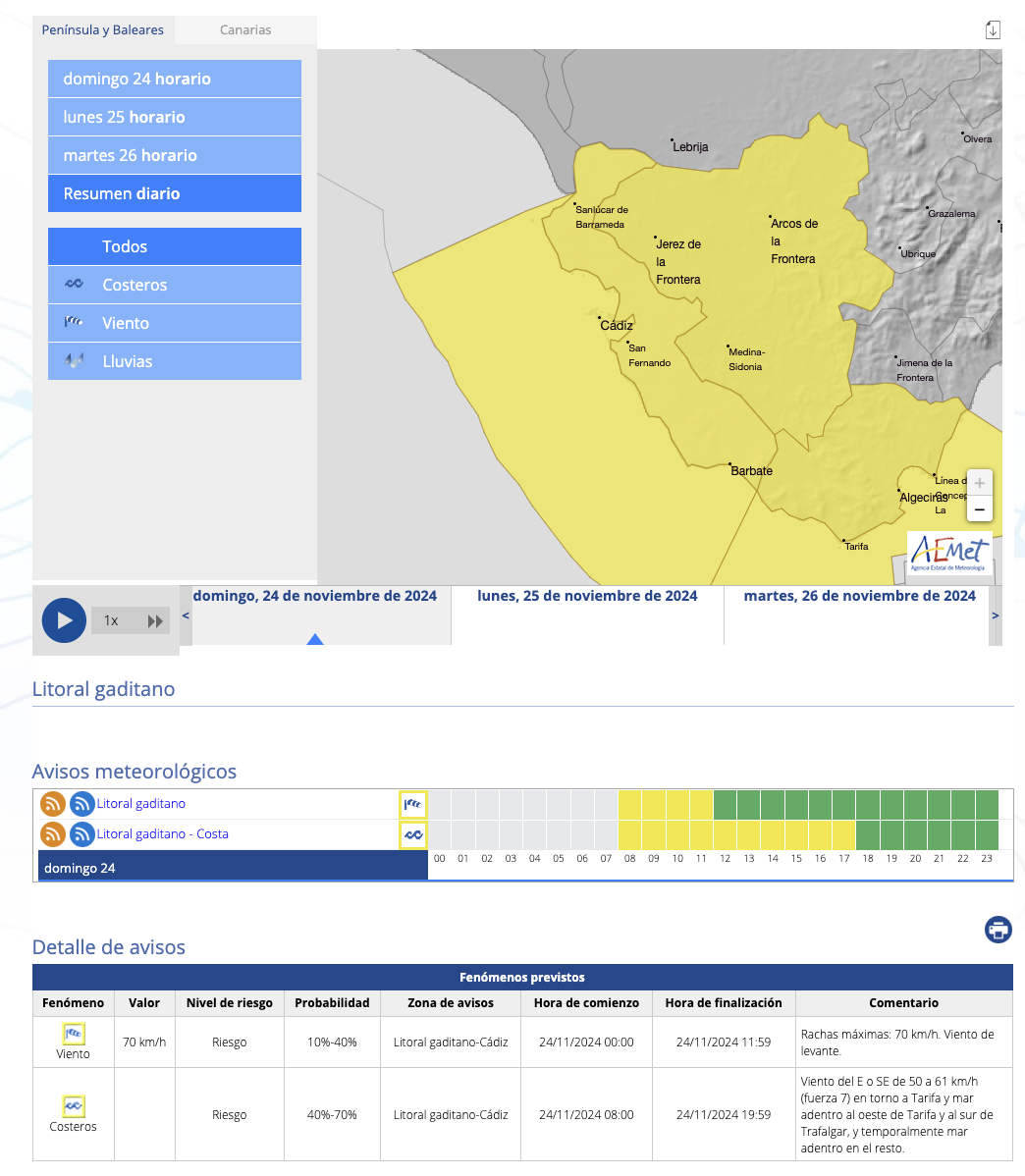Click Algeciras label on the map
Image resolution: width=1025 pixels, height=1176 pixels.
(x=923, y=498)
